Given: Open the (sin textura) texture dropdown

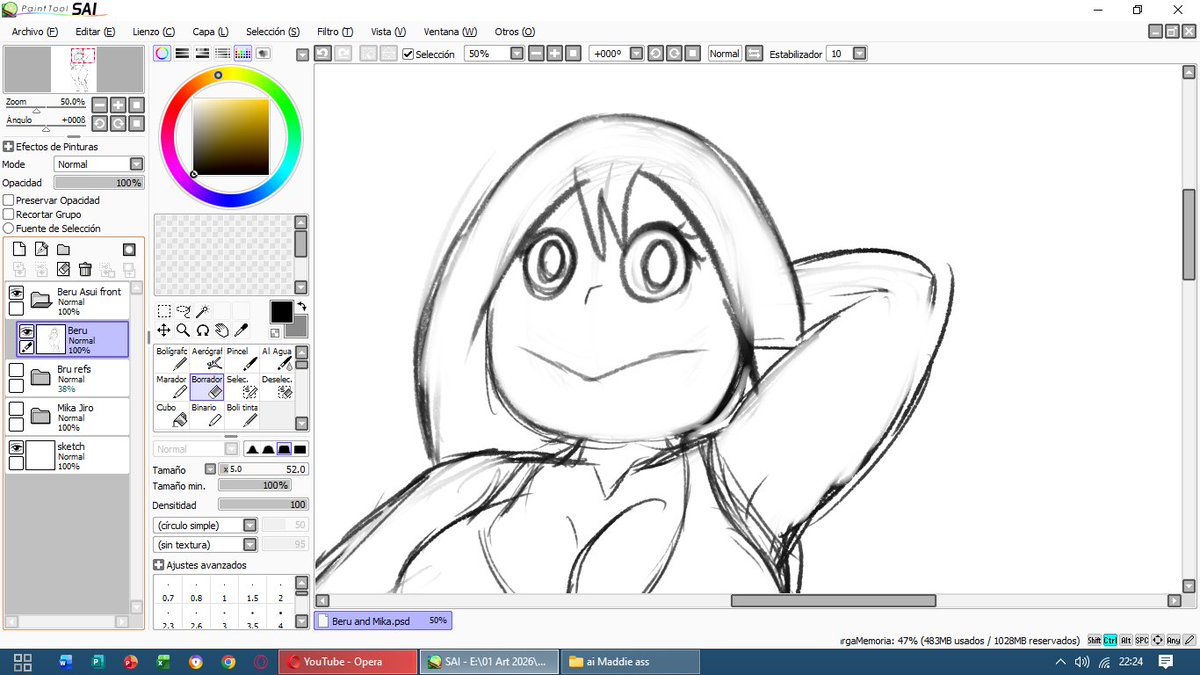Looking at the screenshot, I should click(x=205, y=545).
